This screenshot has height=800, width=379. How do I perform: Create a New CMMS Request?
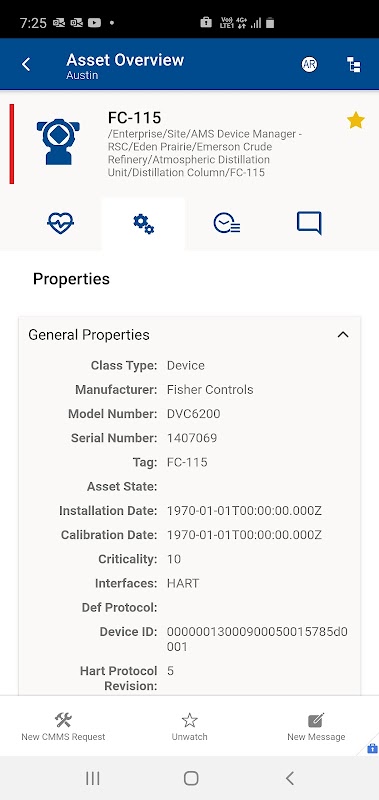63,726
